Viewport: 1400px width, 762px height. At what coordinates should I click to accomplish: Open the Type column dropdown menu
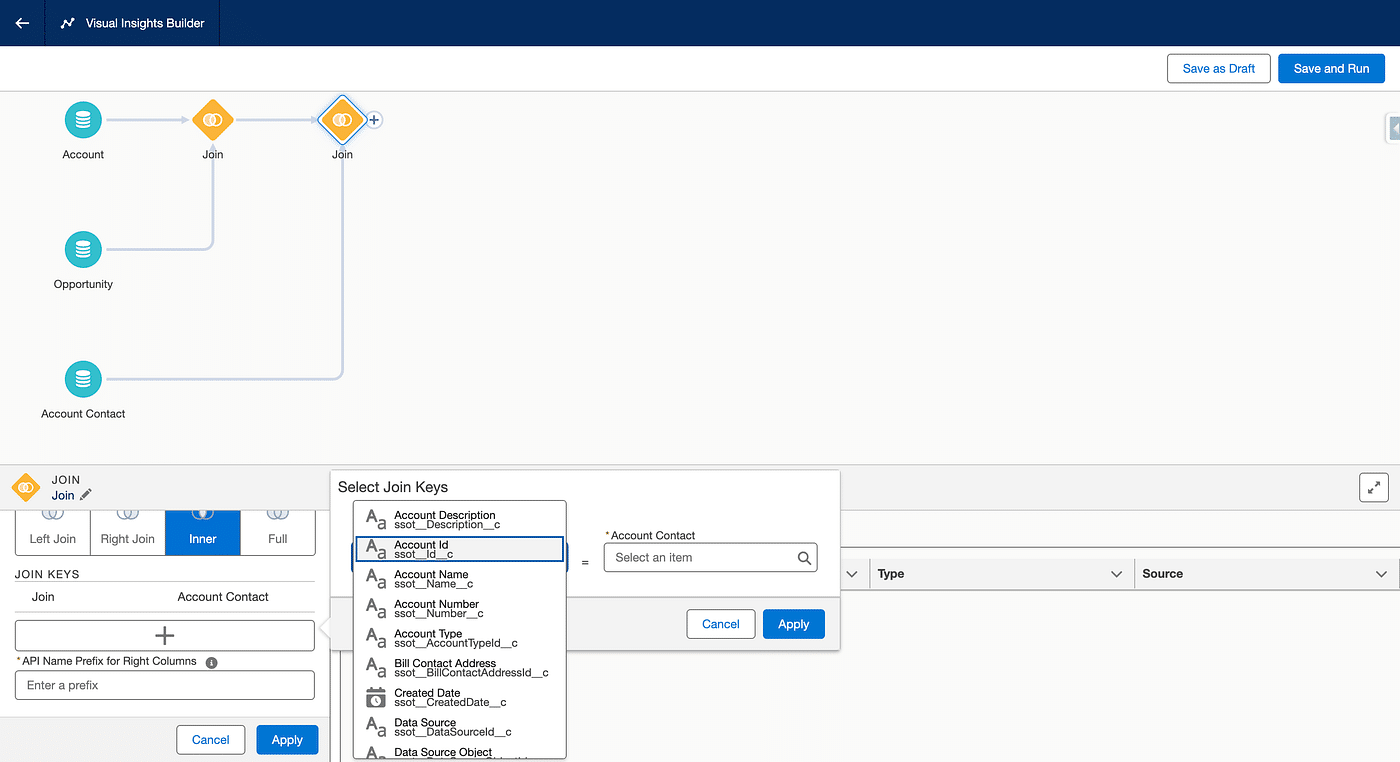[x=1116, y=574]
